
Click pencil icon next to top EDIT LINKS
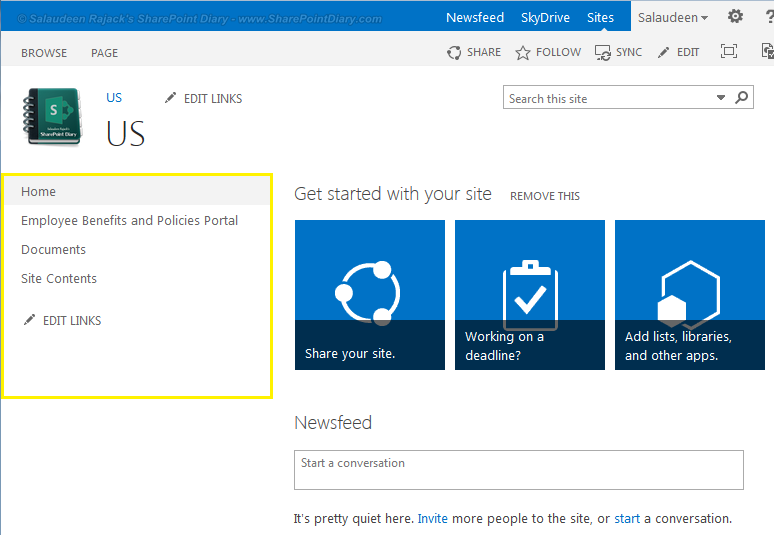170,98
